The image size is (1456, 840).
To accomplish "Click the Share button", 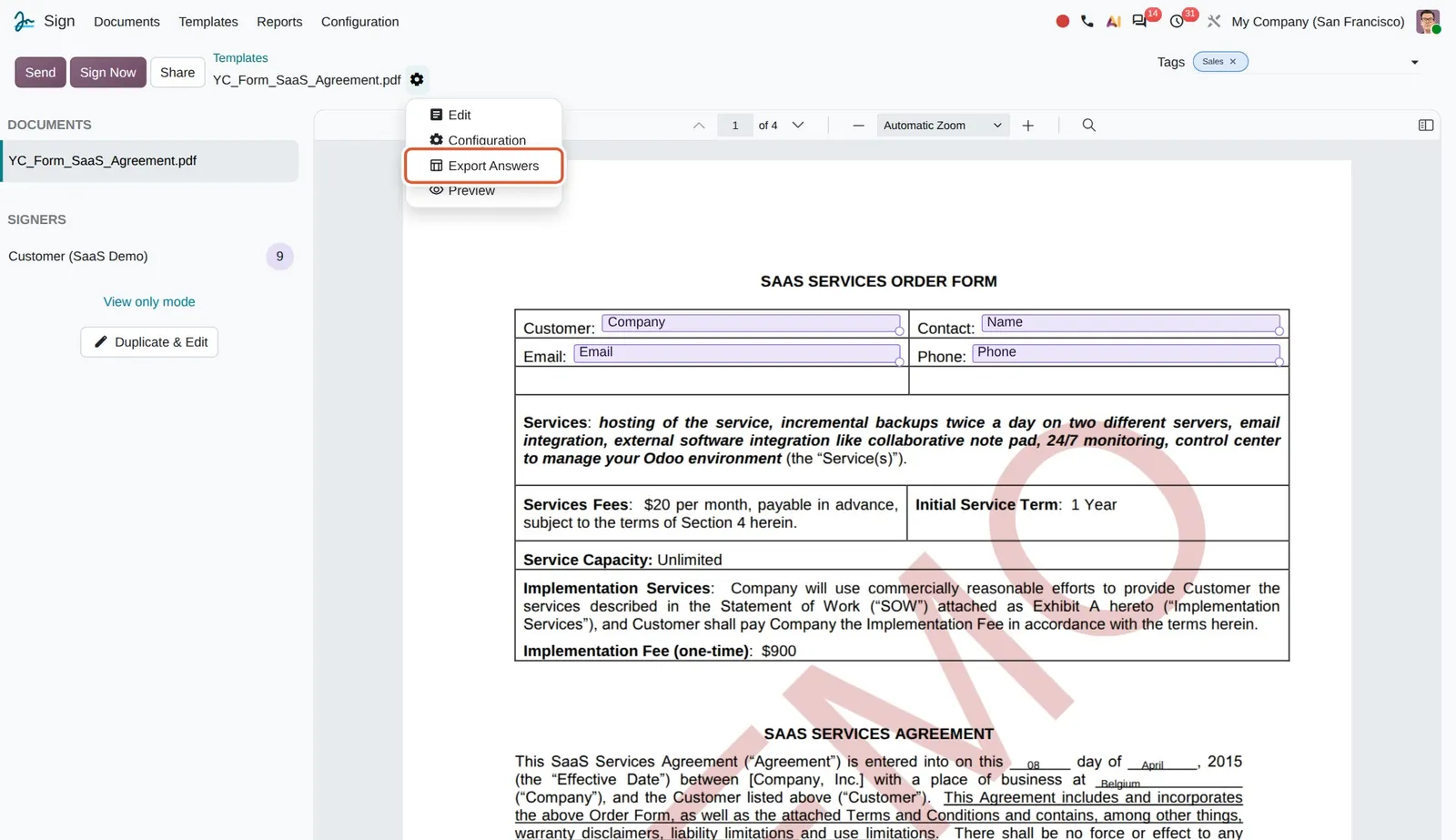I will pos(177,72).
